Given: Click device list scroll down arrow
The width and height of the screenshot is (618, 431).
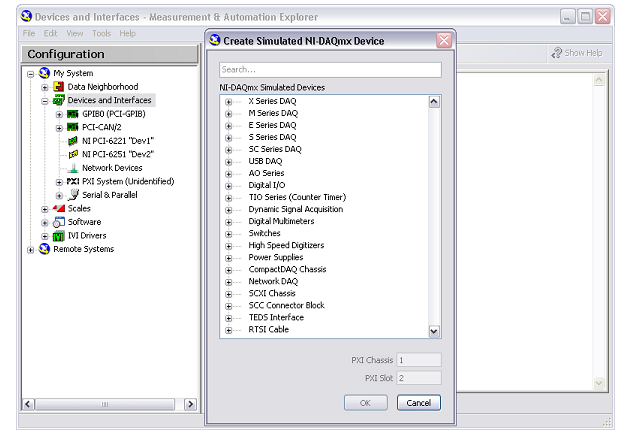Looking at the screenshot, I should (434, 331).
